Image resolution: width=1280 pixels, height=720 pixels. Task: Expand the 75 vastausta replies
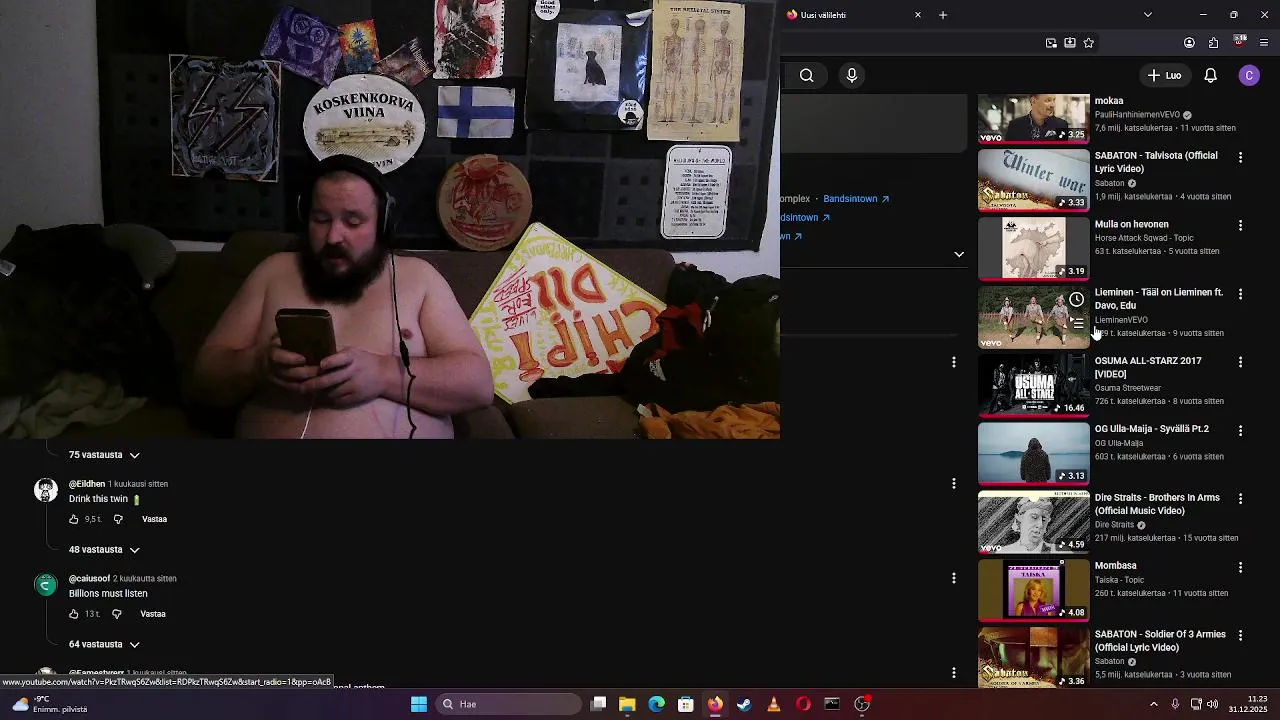[x=104, y=455]
